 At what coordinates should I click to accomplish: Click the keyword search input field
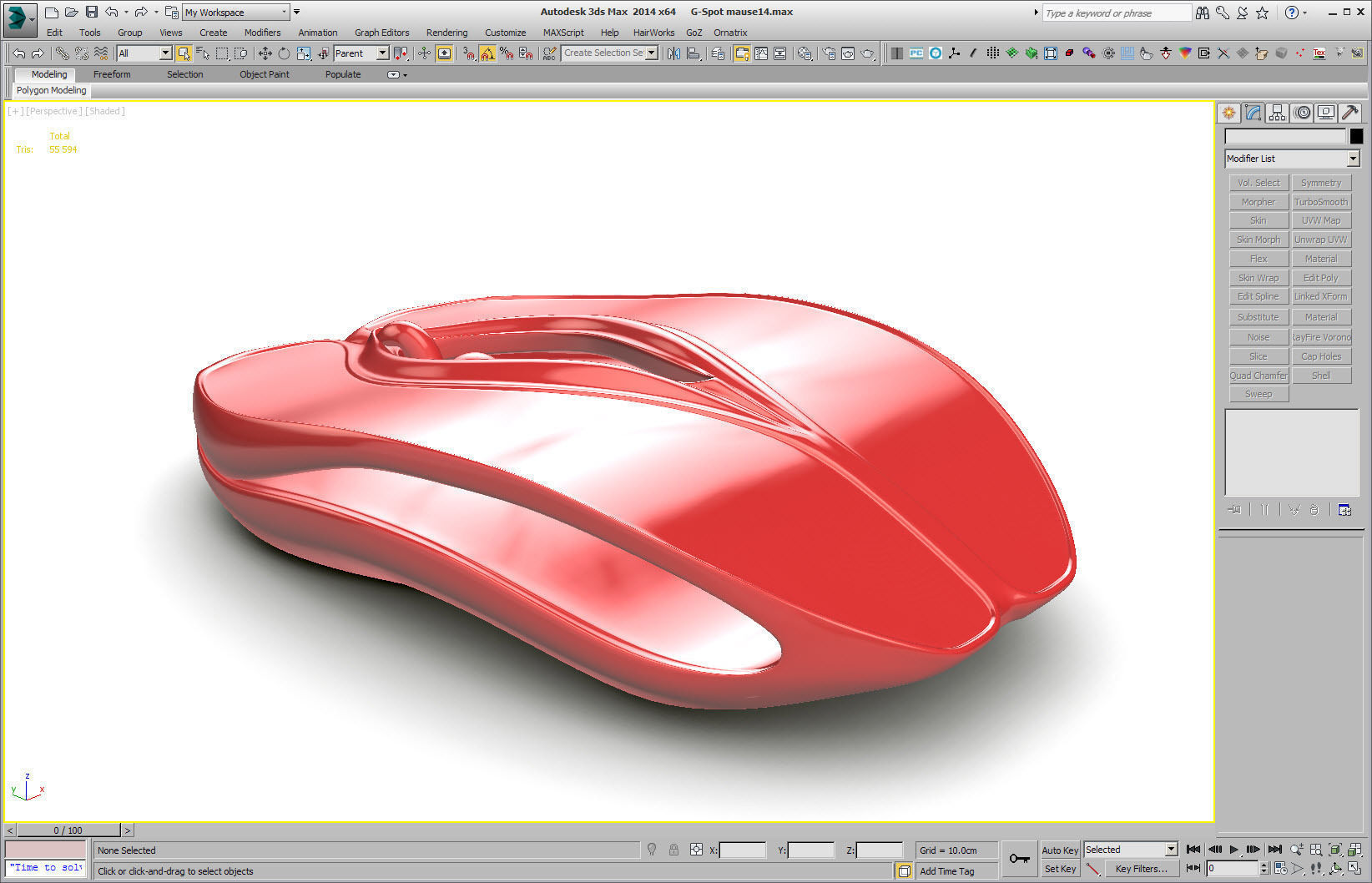coord(1116,13)
